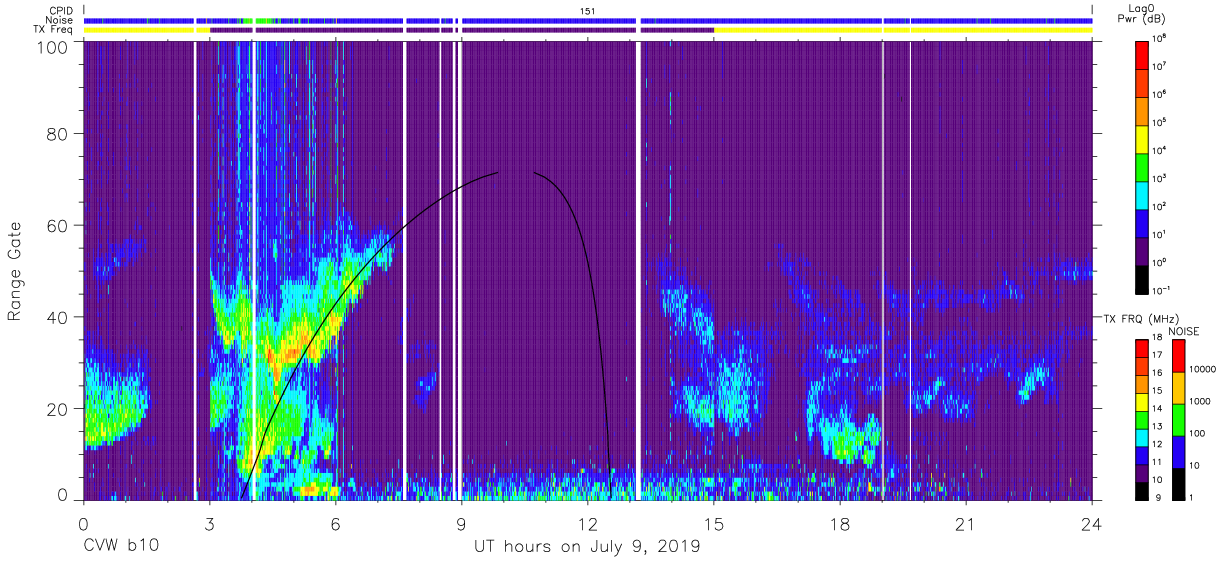
Task: Click the TX Freq row label
Action: [53, 30]
